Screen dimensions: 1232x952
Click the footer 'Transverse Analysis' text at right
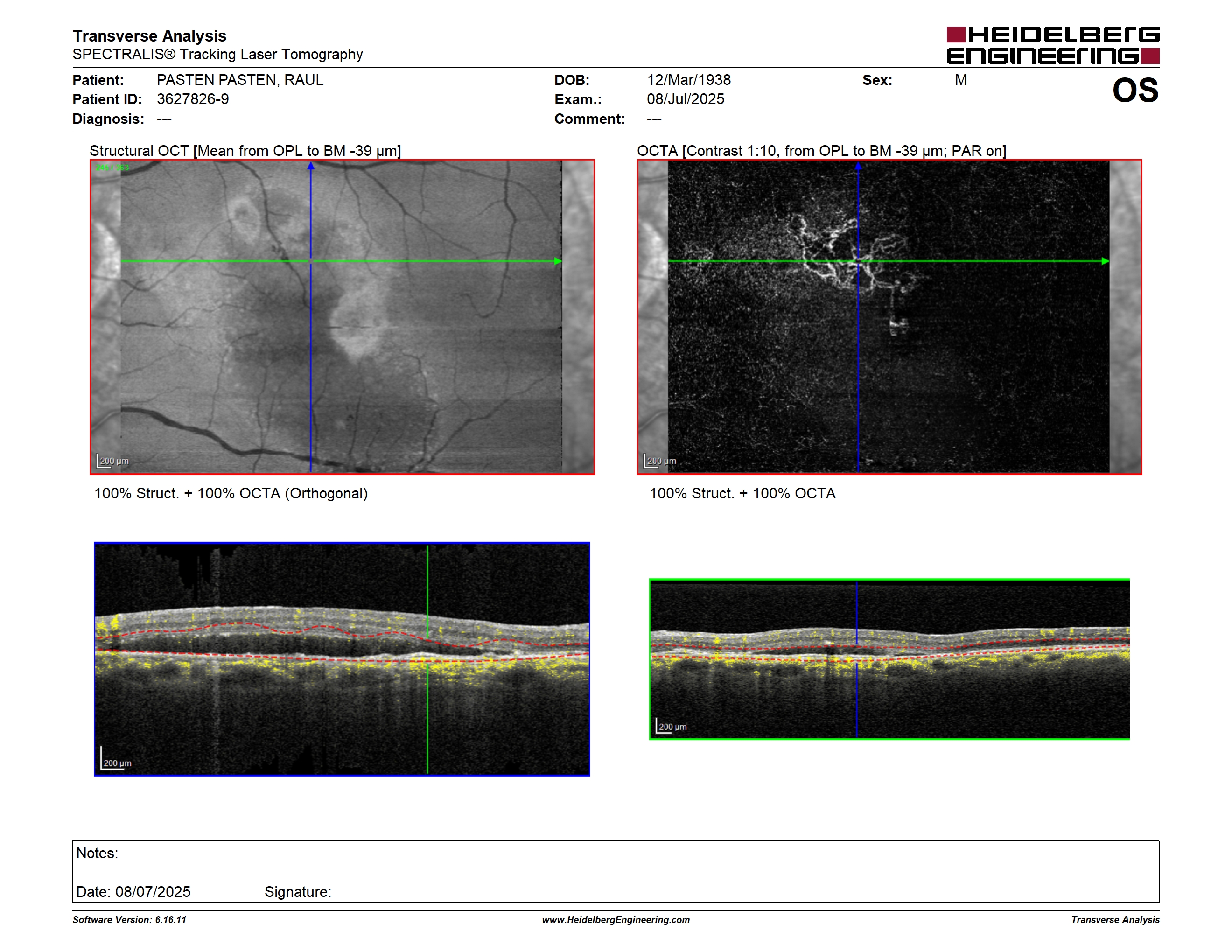1115,919
